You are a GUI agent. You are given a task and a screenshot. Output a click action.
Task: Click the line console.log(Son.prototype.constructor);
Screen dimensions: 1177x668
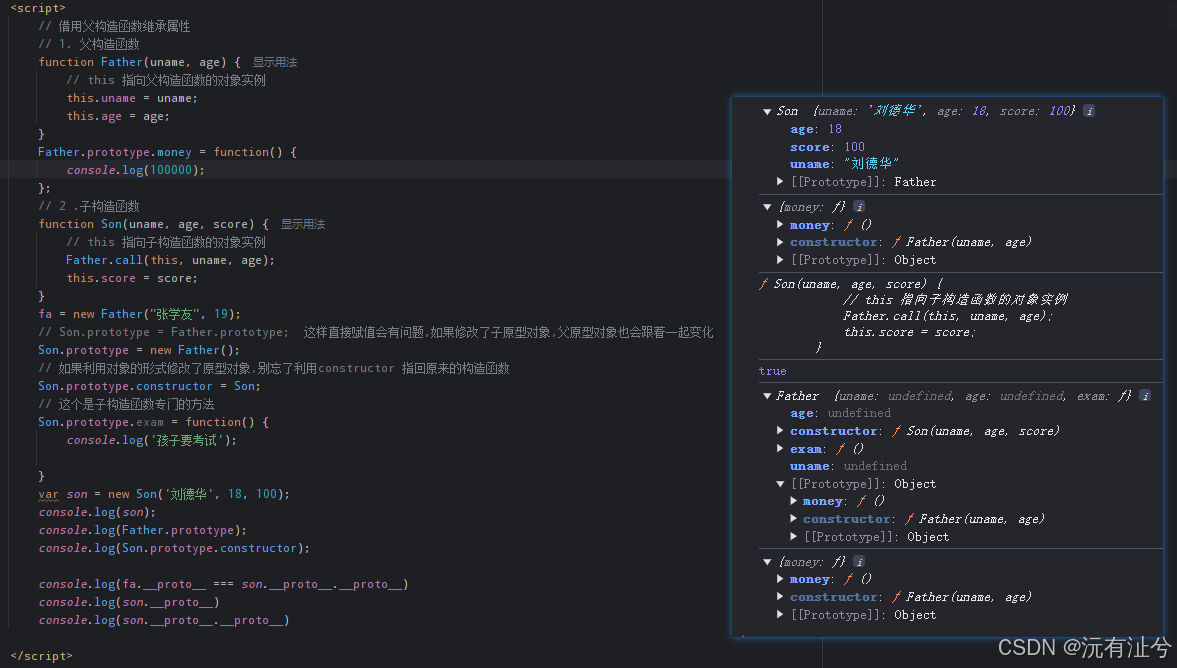click(174, 549)
